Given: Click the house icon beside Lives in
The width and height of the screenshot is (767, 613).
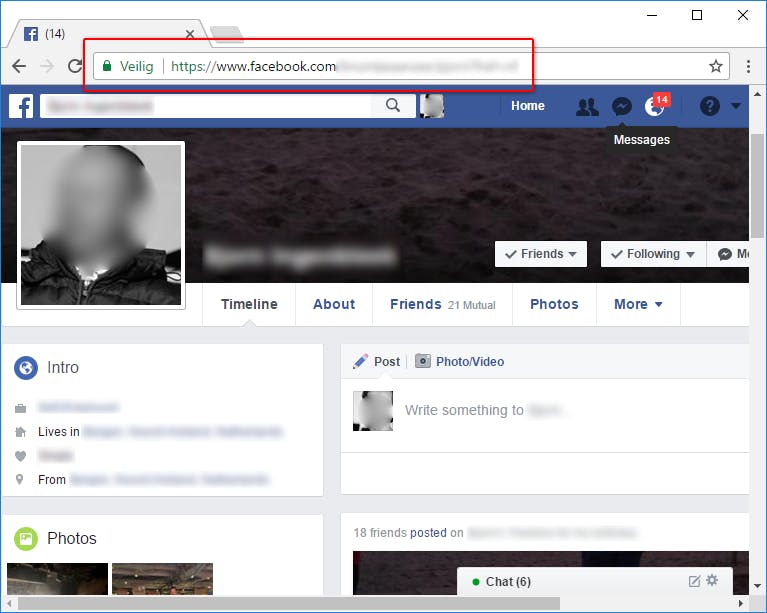Looking at the screenshot, I should click(x=21, y=431).
